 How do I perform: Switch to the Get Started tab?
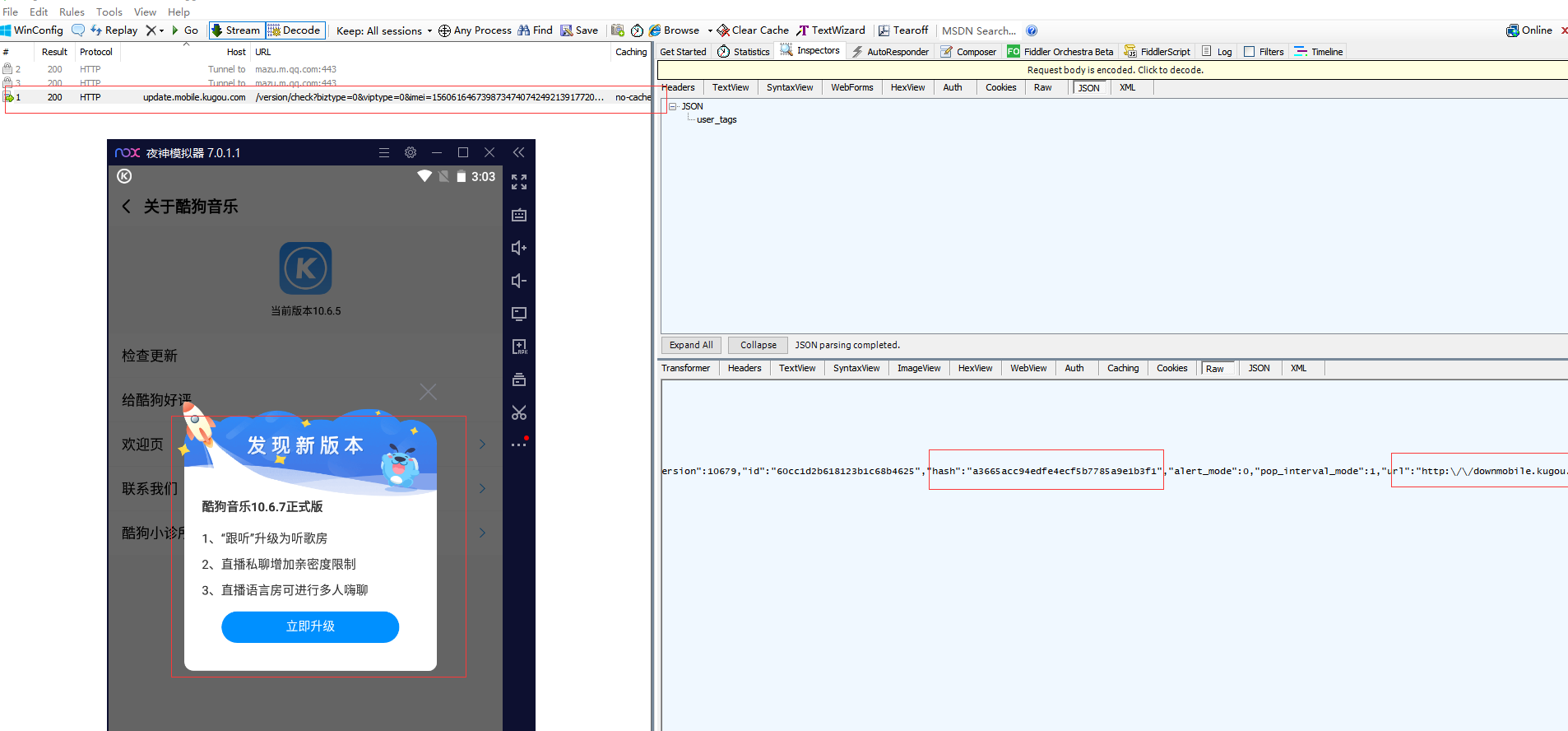(x=683, y=52)
